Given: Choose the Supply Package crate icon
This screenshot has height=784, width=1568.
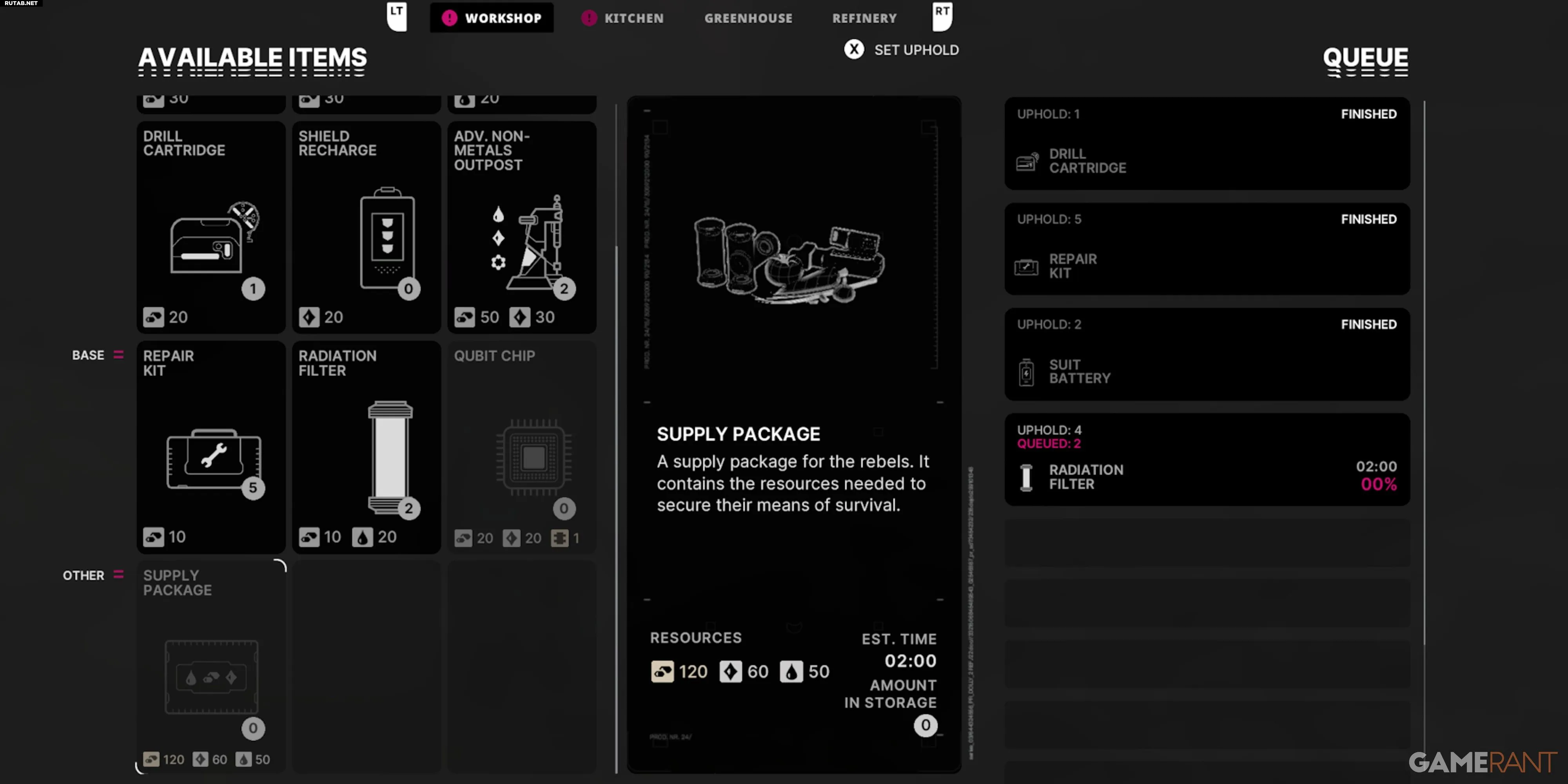Looking at the screenshot, I should pos(212,676).
